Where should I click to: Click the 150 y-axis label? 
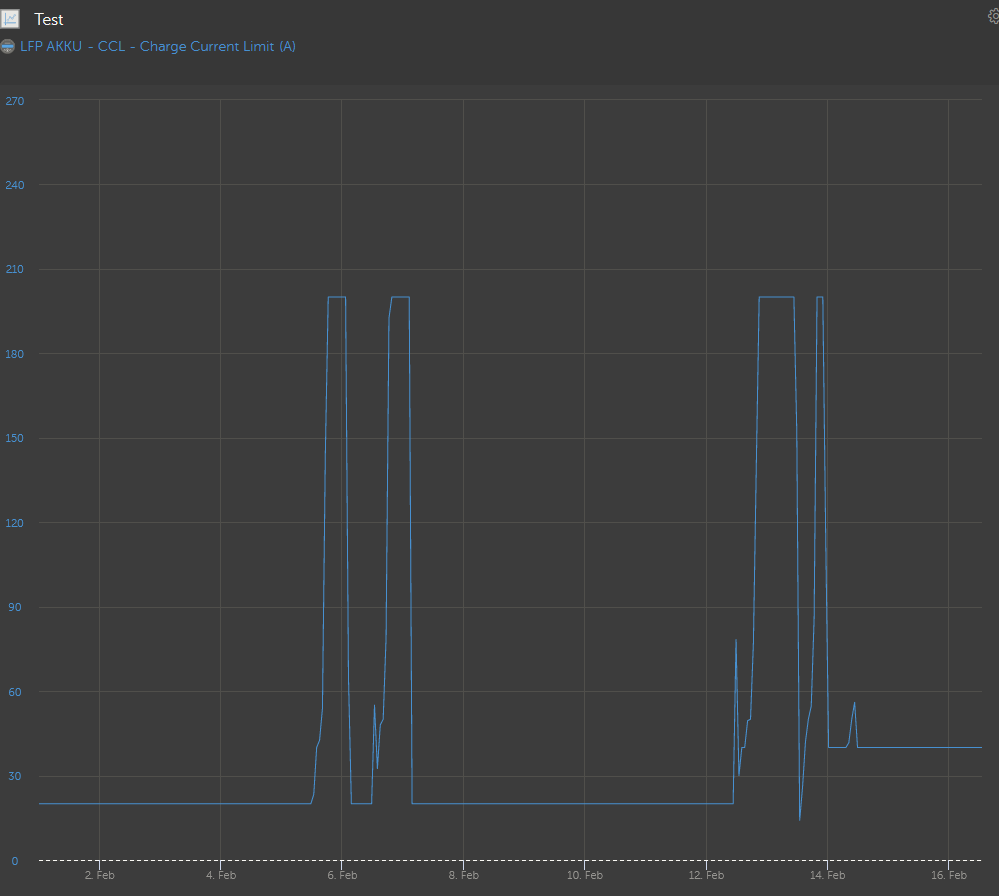15,438
